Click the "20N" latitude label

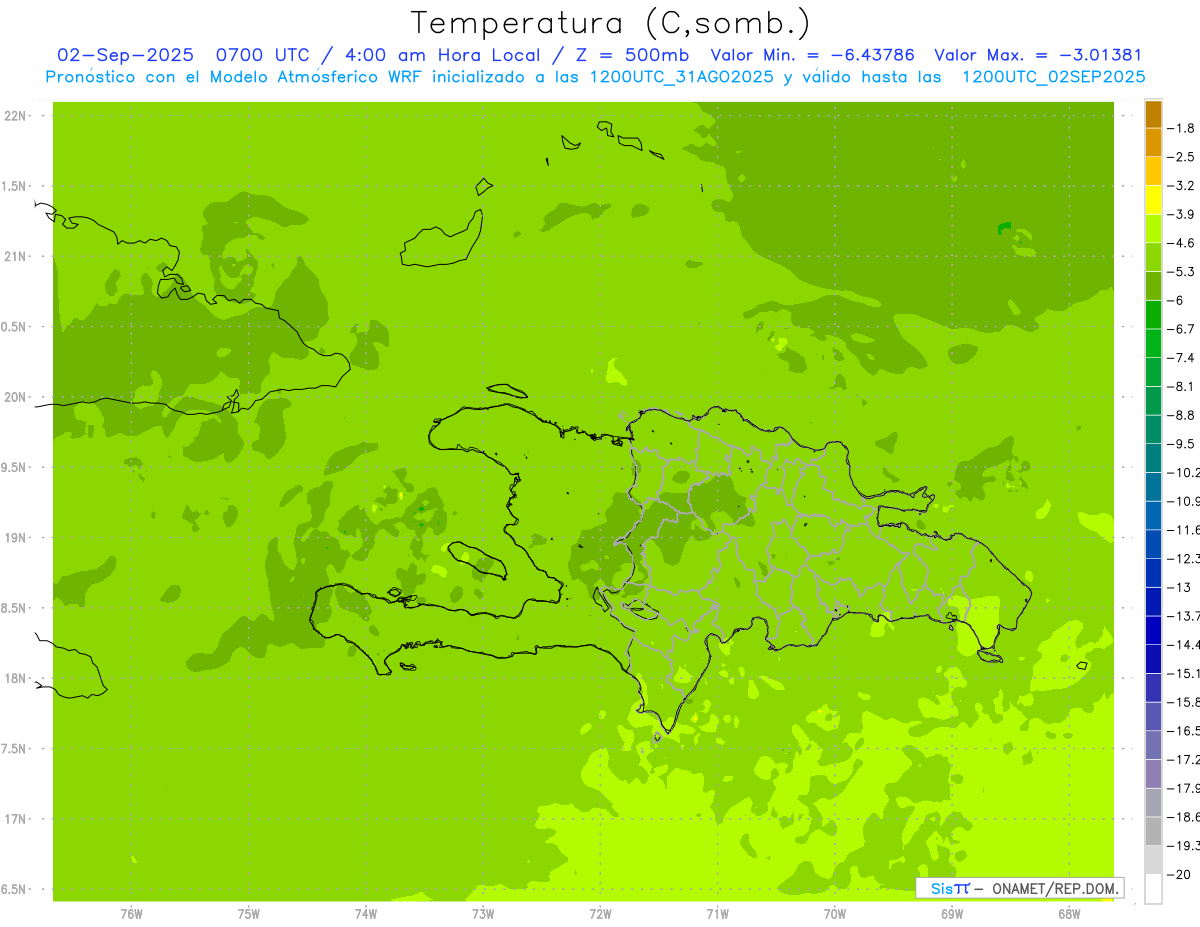tap(15, 397)
